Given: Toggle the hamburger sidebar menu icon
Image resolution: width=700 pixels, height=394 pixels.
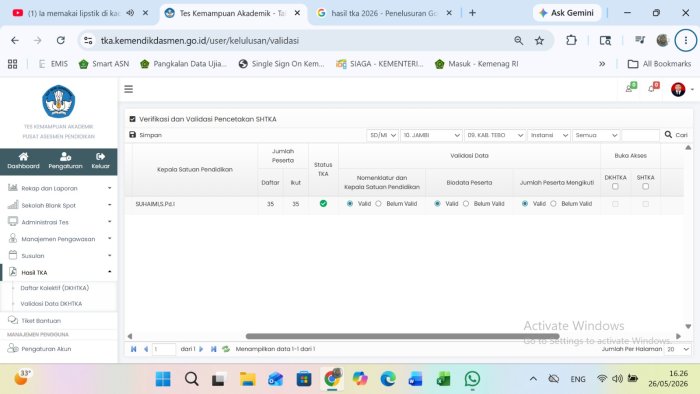Looking at the screenshot, I should pos(129,89).
